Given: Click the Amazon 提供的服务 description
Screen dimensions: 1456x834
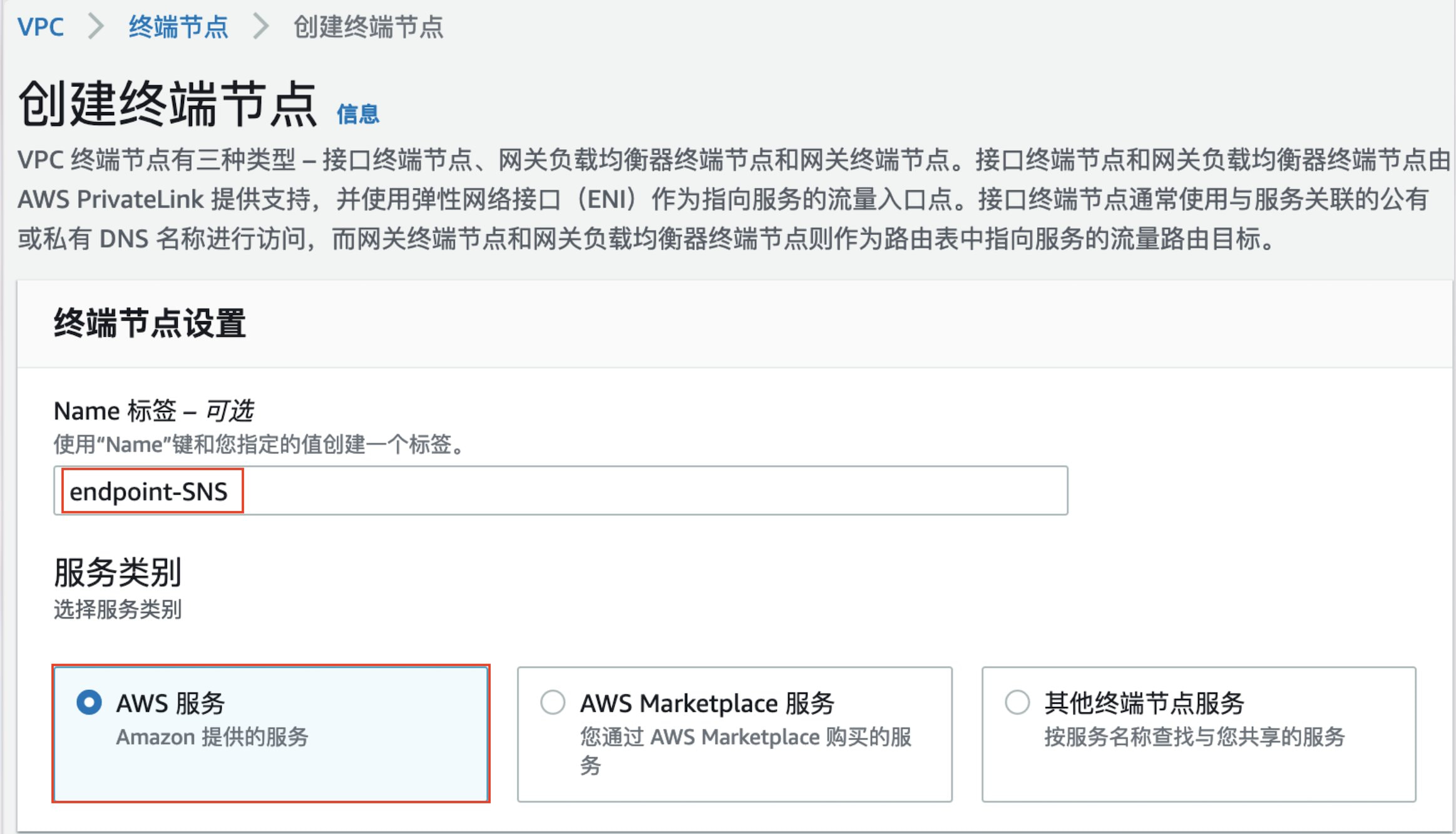Looking at the screenshot, I should pyautogui.click(x=212, y=737).
